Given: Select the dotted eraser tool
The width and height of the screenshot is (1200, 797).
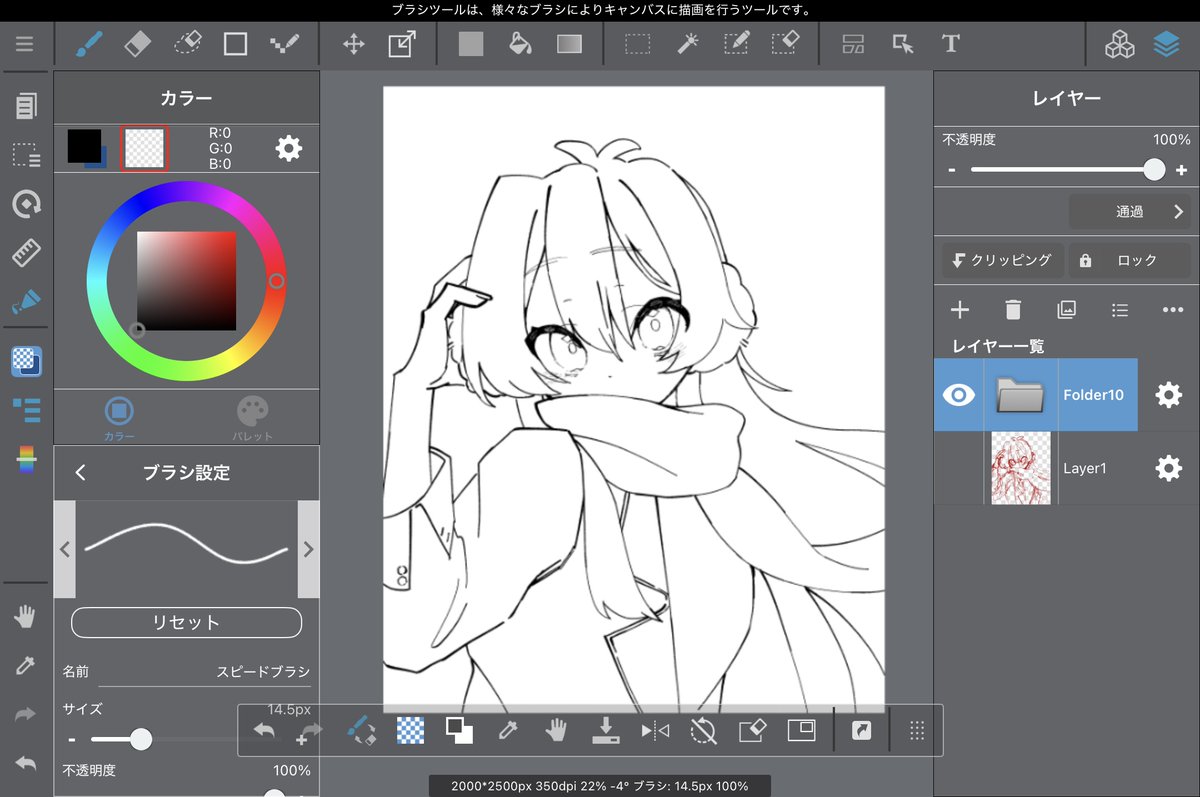Looking at the screenshot, I should click(x=187, y=44).
